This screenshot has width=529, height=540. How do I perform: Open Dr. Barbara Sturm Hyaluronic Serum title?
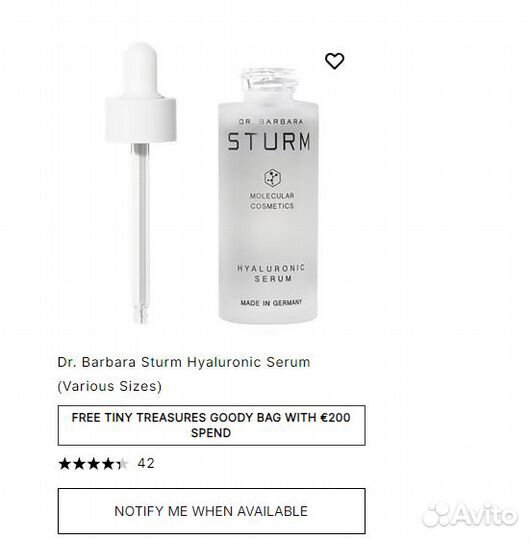(184, 362)
